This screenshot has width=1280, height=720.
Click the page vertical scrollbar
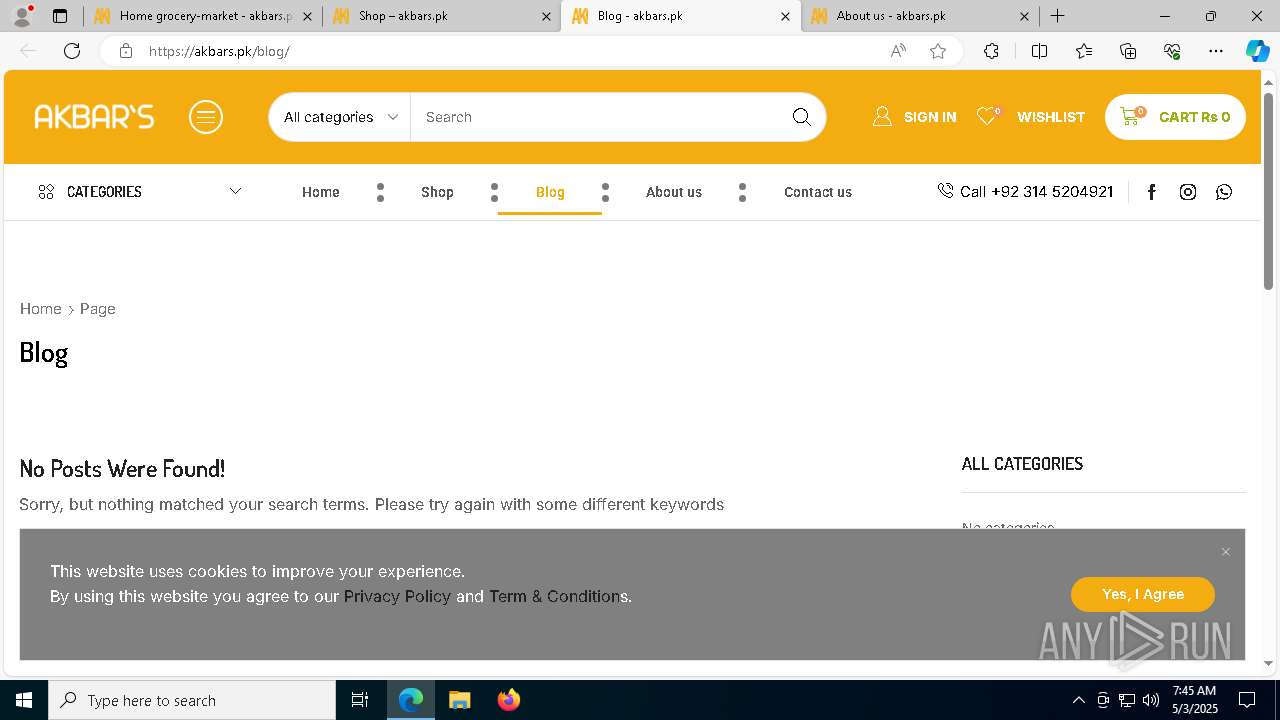pyautogui.click(x=1269, y=191)
